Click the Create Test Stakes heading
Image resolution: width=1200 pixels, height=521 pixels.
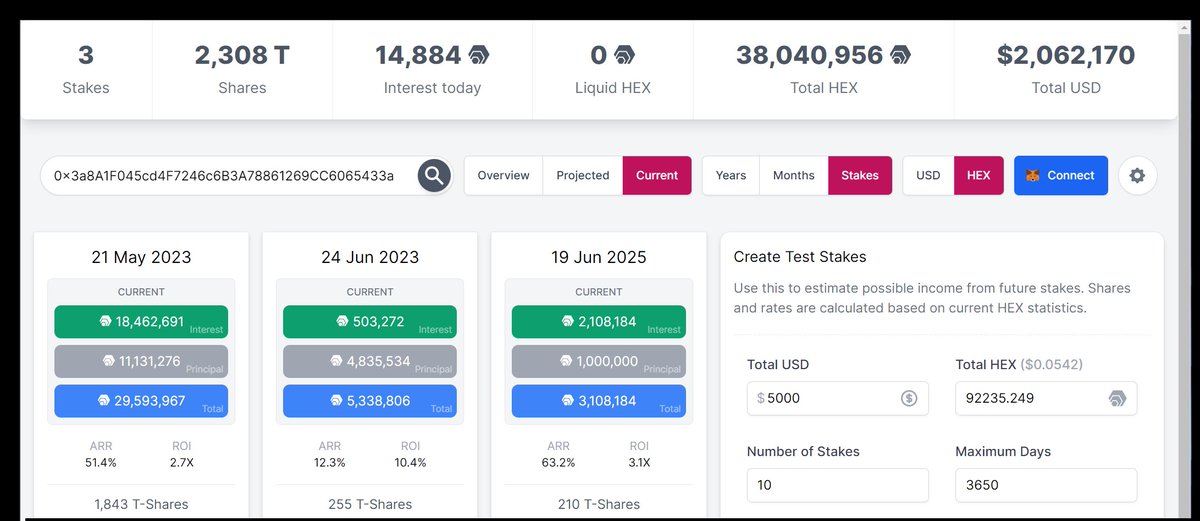pyautogui.click(x=800, y=257)
